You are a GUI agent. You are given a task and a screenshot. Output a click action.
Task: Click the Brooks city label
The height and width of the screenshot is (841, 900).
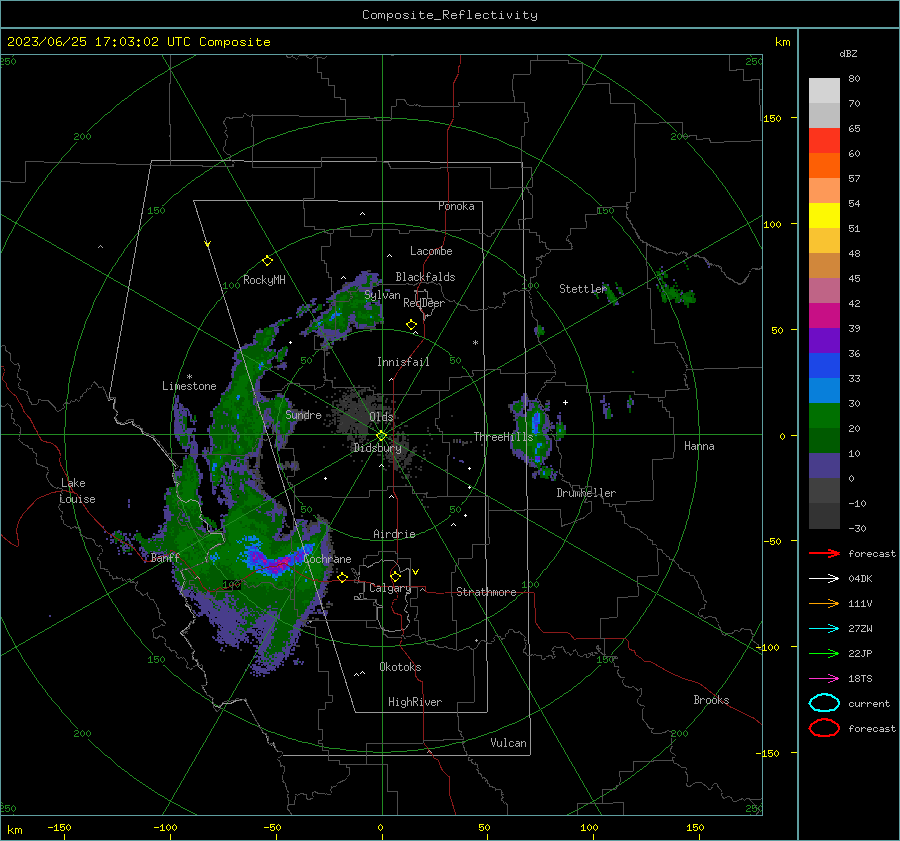pyautogui.click(x=711, y=700)
